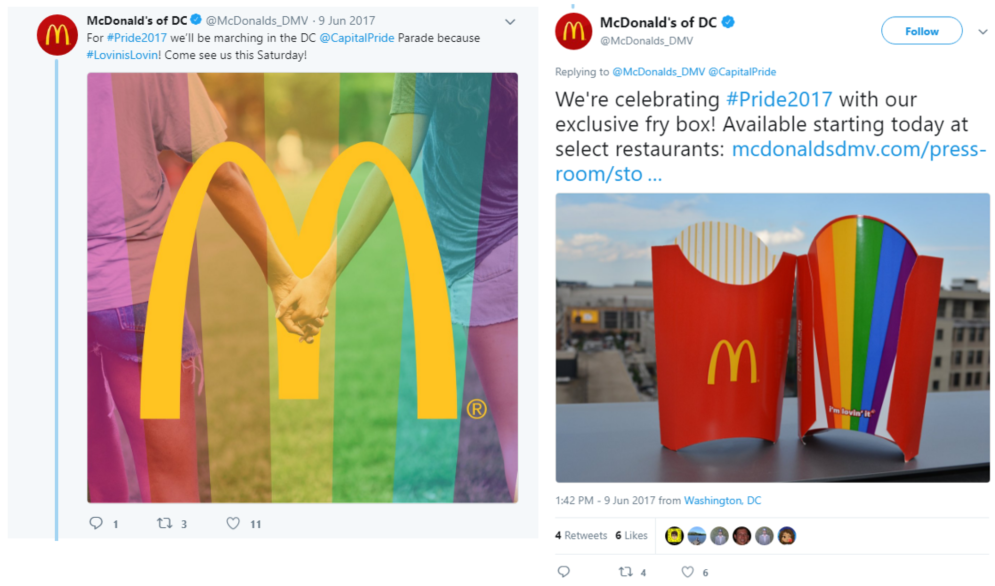Like the fry box tweet heart icon
995x586 pixels.
coord(687,571)
